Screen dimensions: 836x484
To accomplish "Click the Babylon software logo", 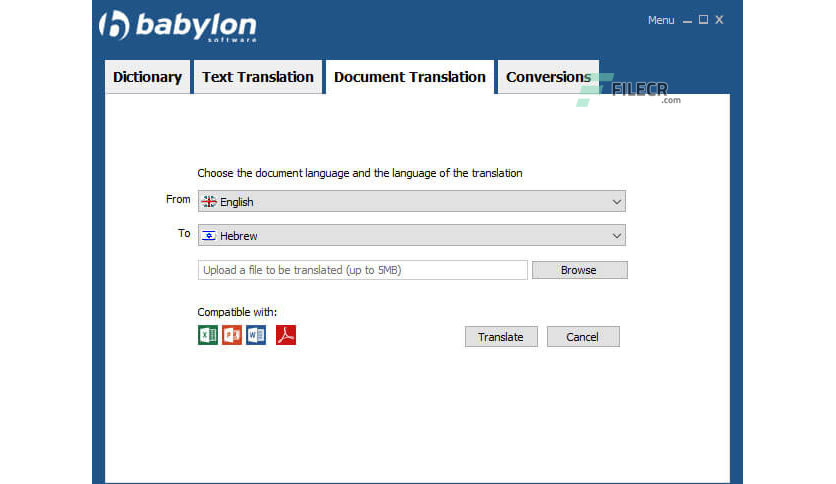I will pos(178,26).
